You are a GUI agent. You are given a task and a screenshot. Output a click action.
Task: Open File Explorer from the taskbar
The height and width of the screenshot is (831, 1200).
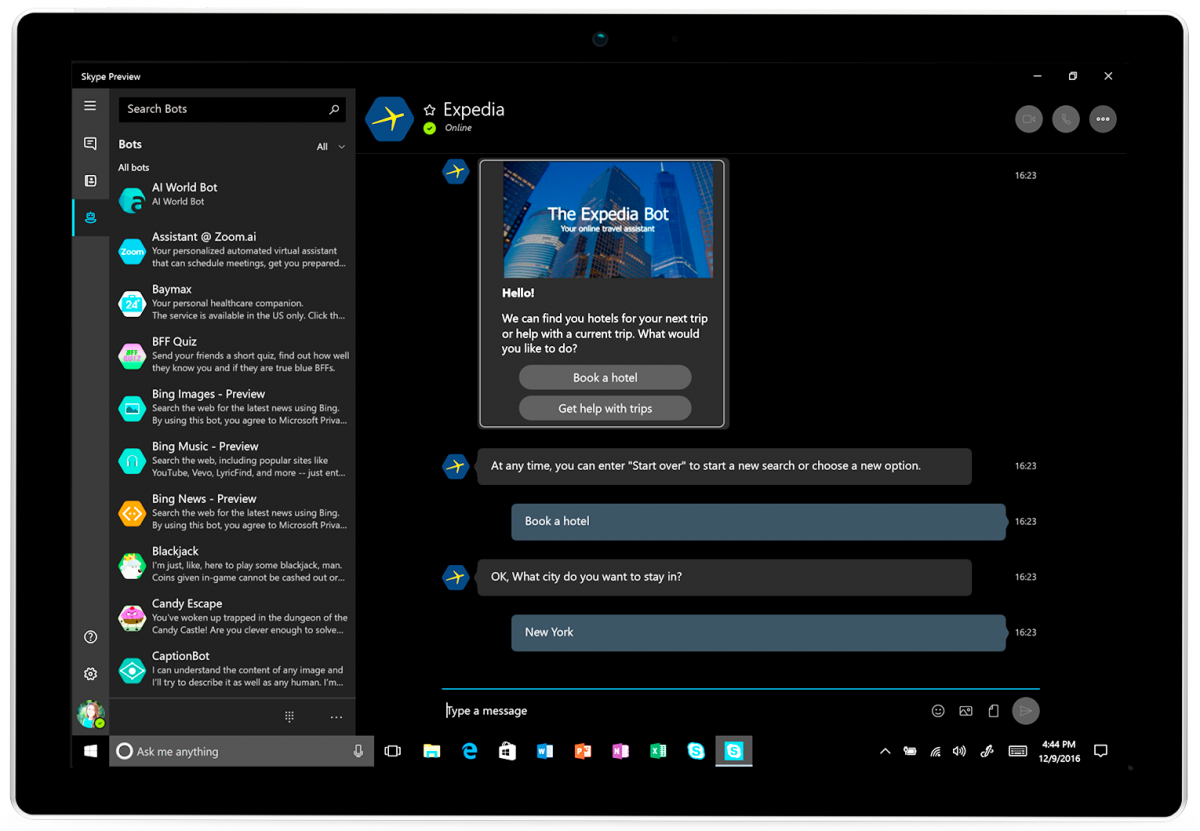(431, 751)
